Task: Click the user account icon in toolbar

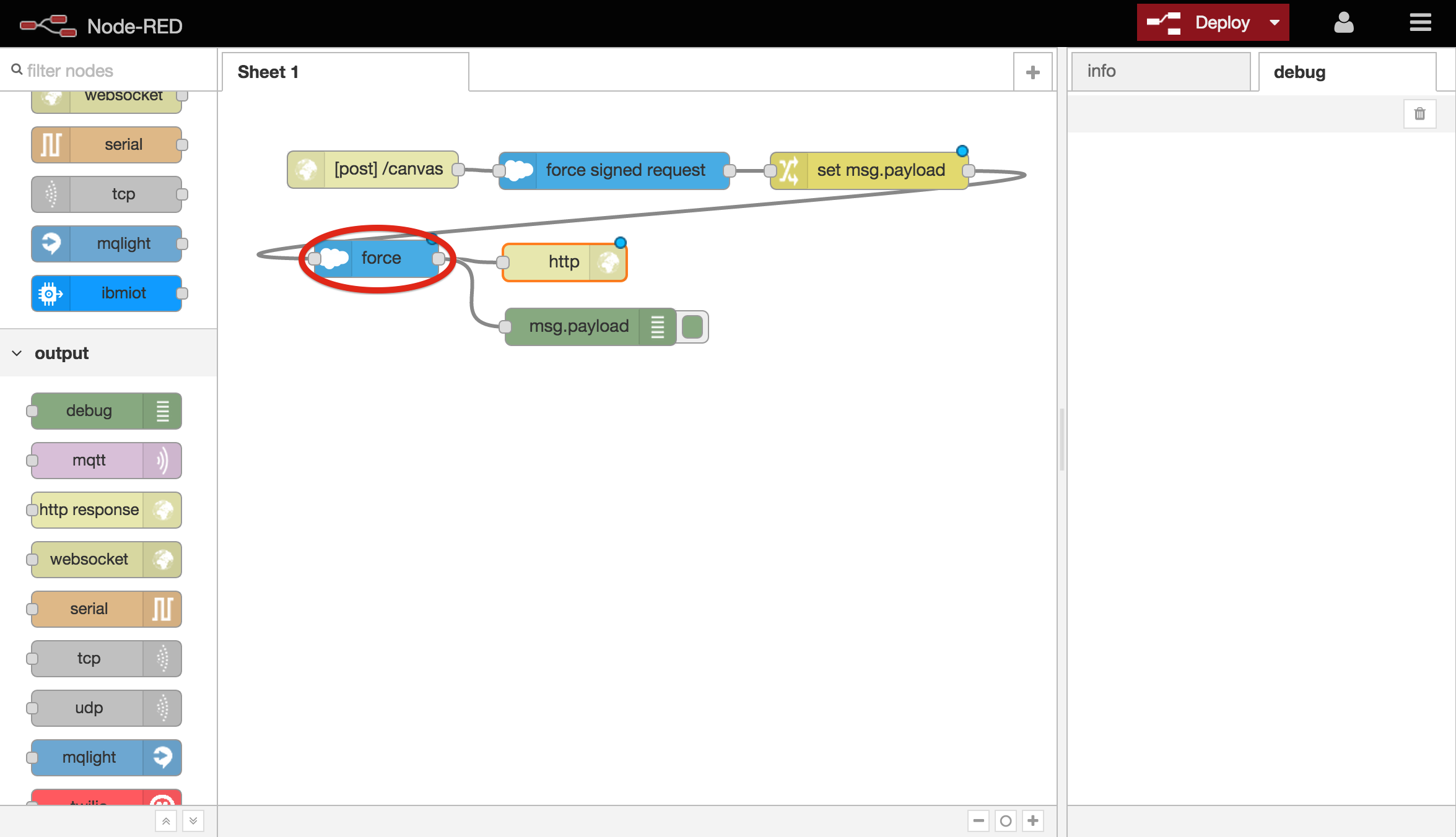Action: point(1343,22)
